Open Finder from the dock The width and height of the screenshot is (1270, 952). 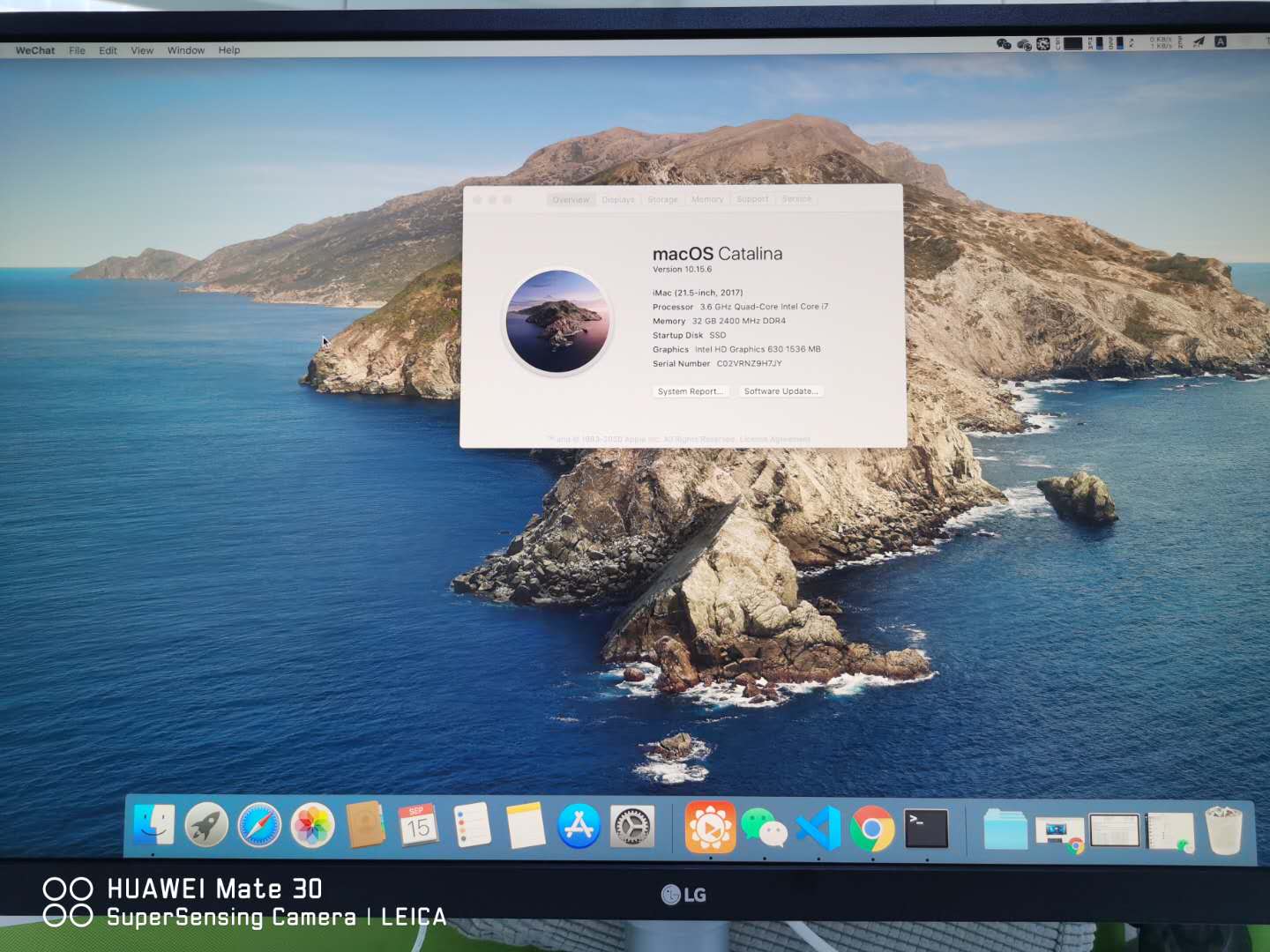pos(153,826)
